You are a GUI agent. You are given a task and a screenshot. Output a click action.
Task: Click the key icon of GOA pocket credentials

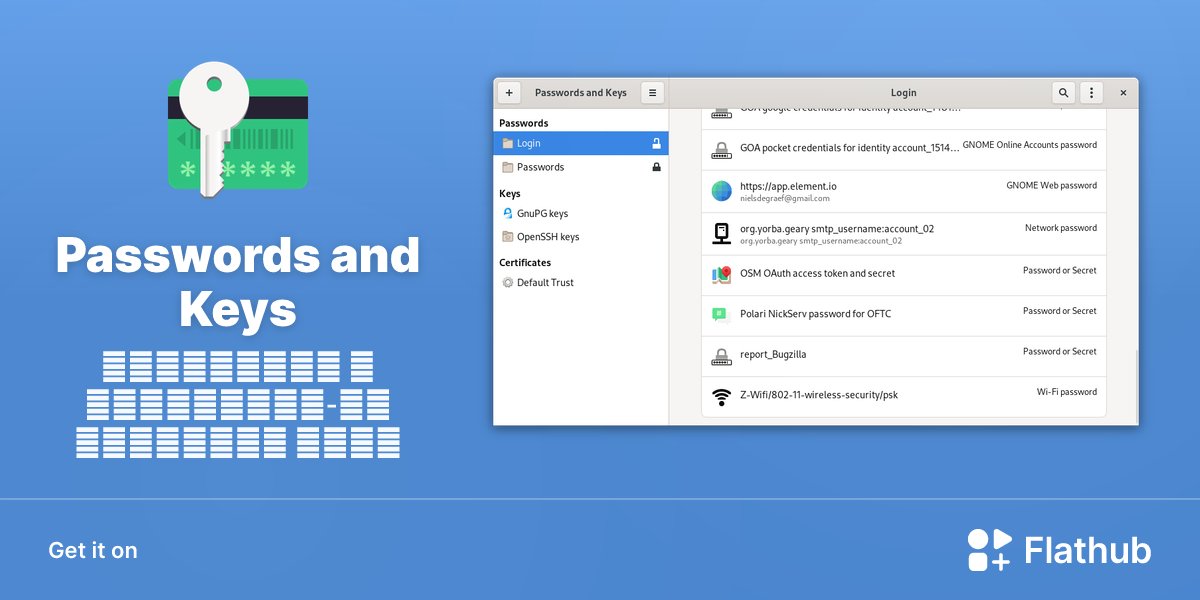(x=721, y=149)
